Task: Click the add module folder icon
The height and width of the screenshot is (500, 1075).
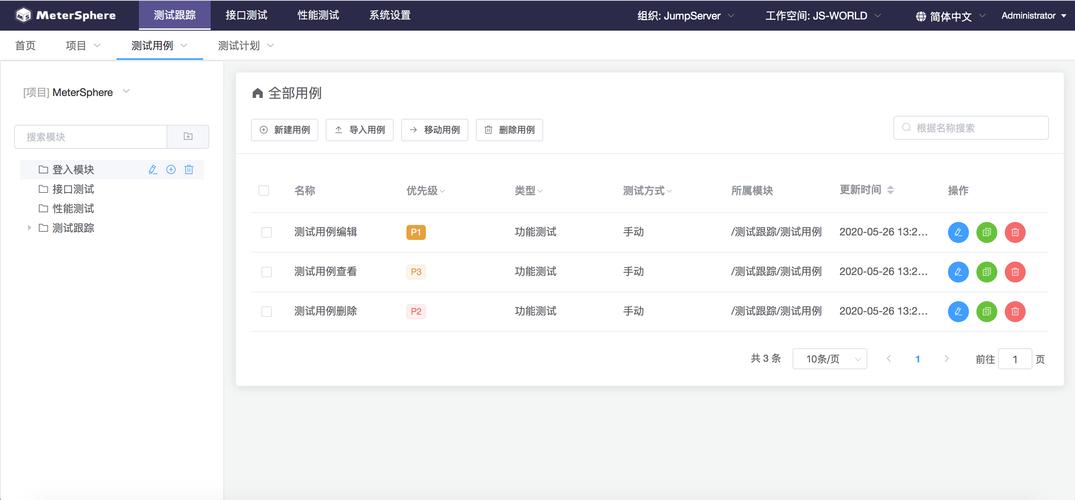Action: tap(188, 136)
